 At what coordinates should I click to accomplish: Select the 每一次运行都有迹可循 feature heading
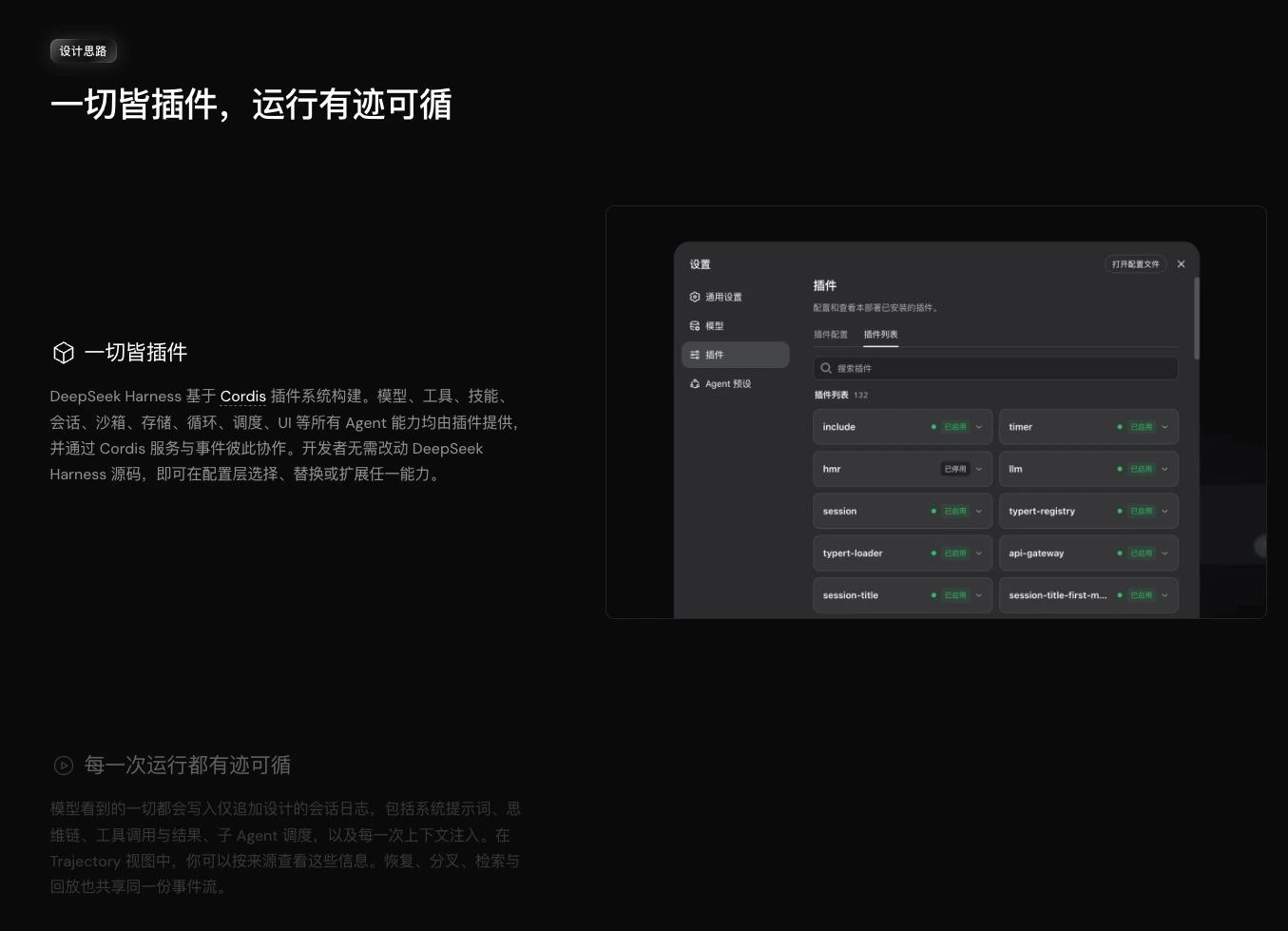[187, 766]
